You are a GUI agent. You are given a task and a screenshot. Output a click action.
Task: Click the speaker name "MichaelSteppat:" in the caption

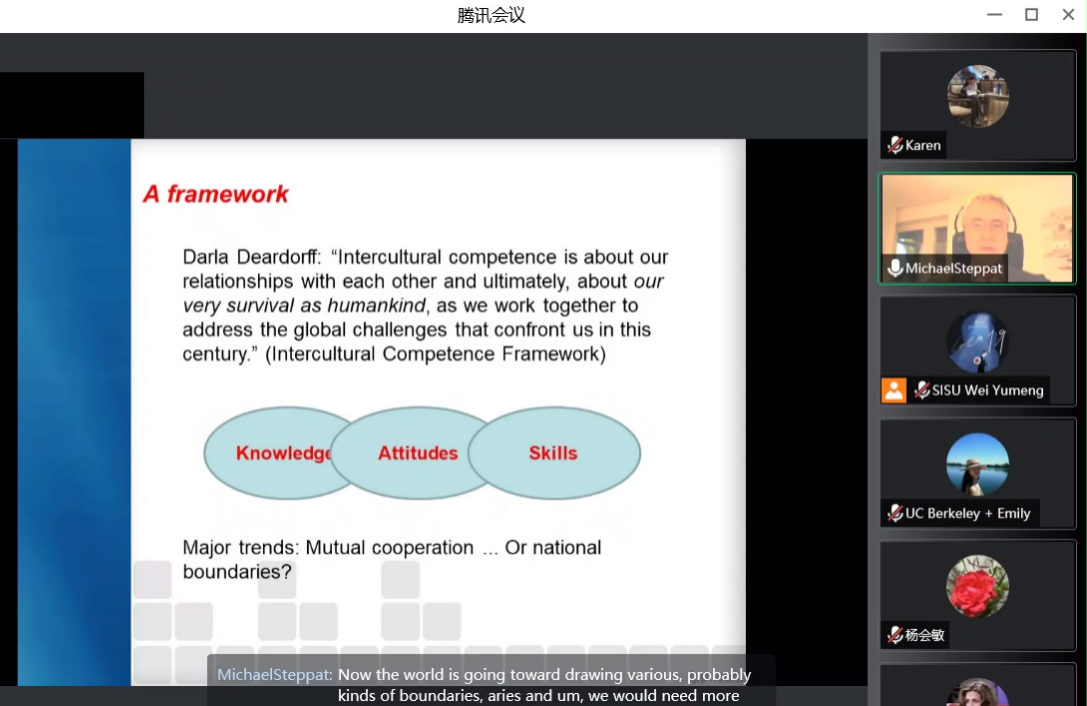(275, 675)
